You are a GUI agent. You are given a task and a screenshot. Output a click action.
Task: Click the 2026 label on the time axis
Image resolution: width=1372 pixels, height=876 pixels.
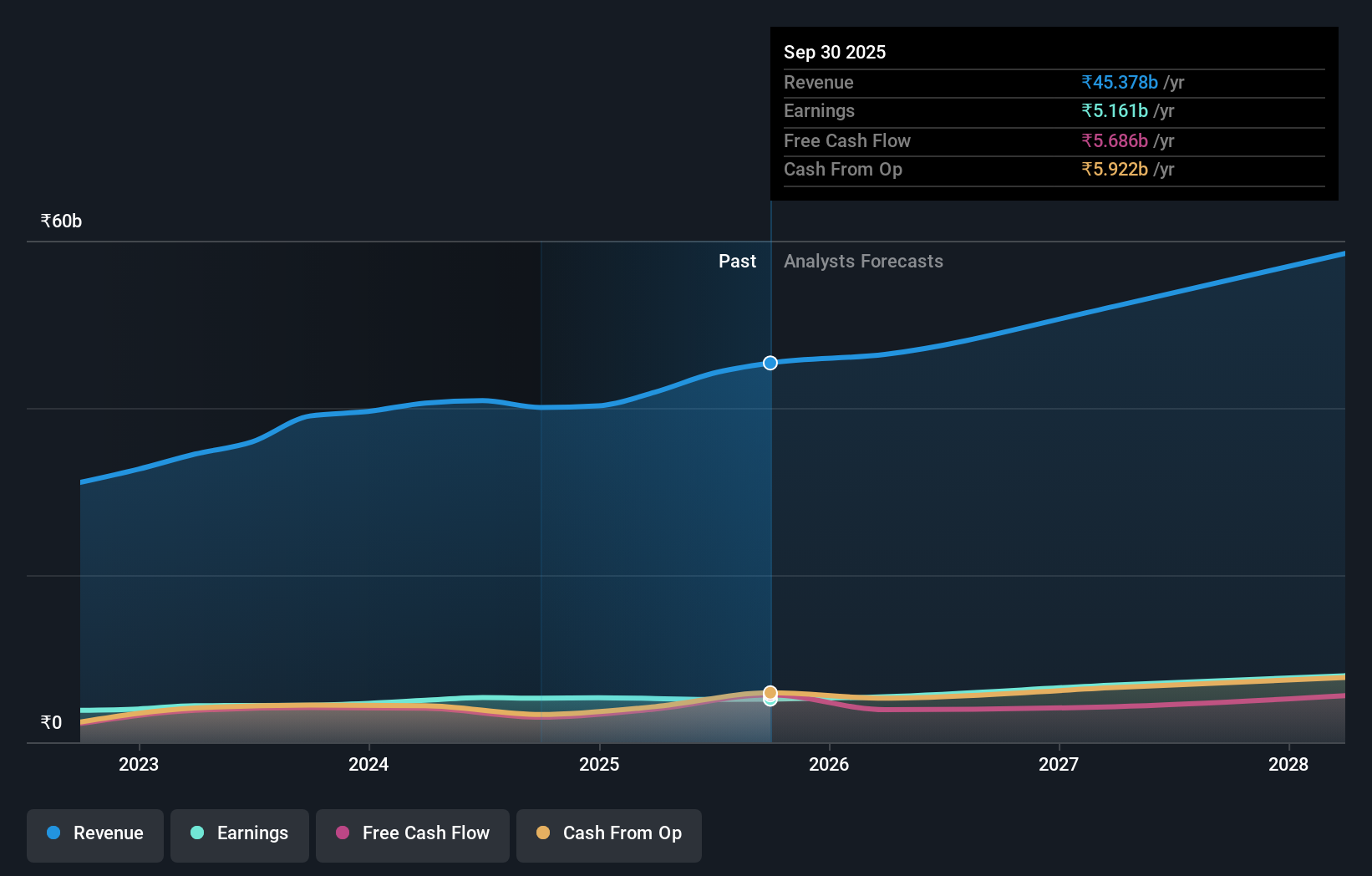(828, 764)
